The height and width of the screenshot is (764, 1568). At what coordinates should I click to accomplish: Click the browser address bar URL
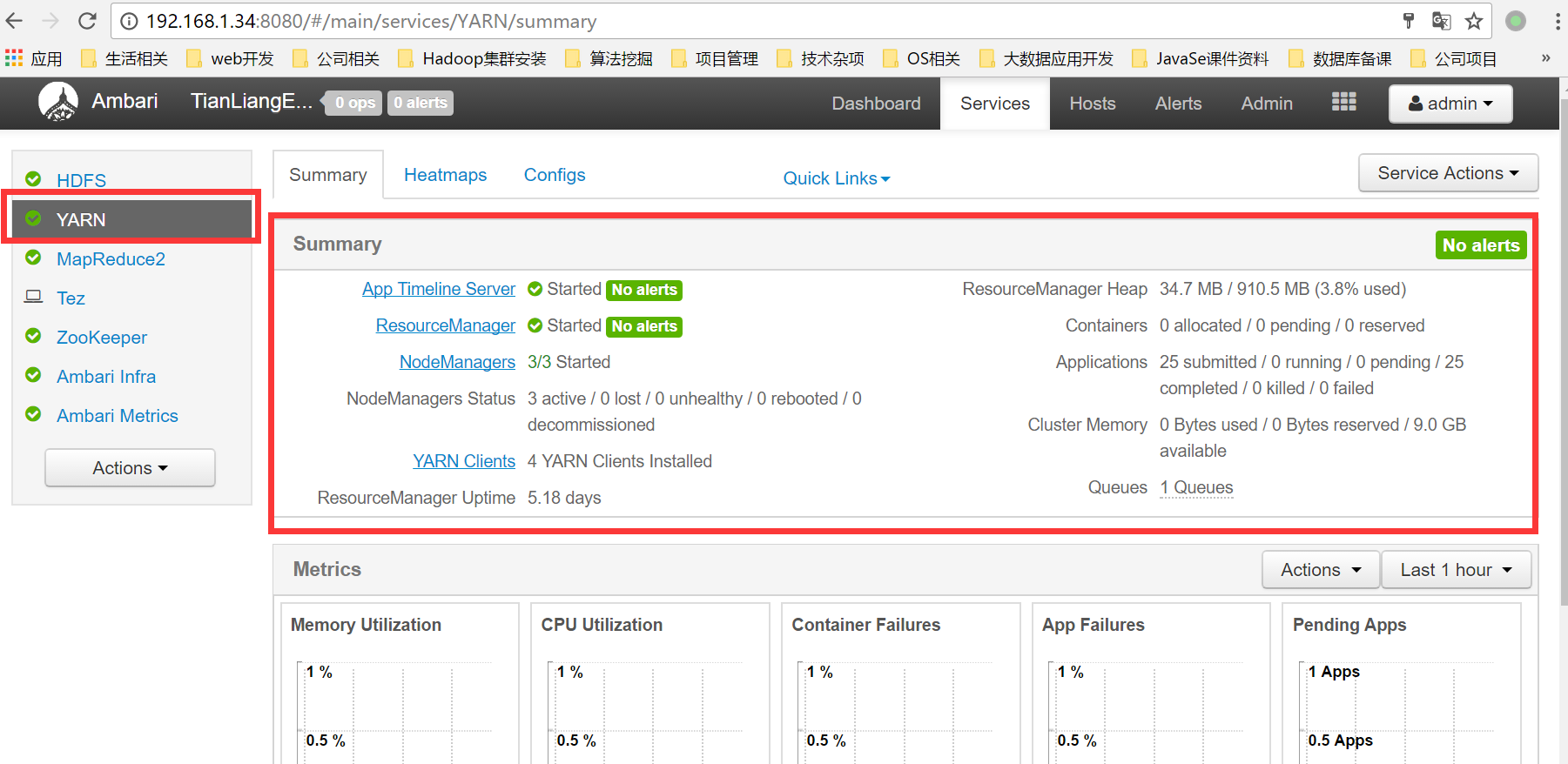[371, 21]
